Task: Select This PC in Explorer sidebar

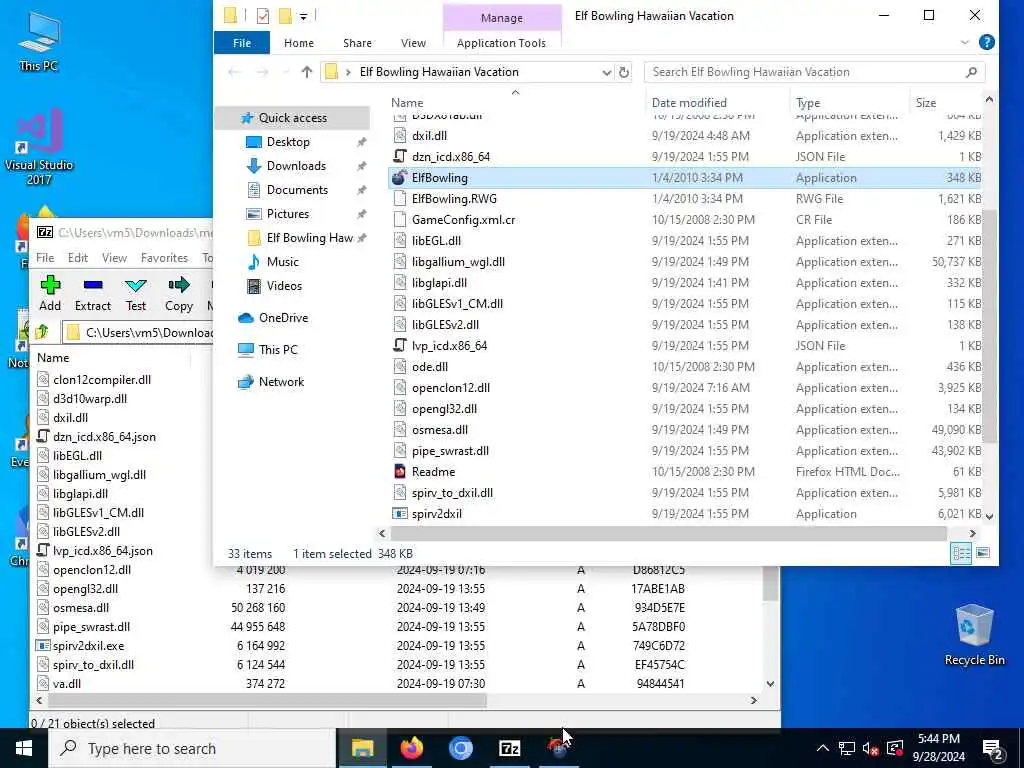Action: click(278, 349)
